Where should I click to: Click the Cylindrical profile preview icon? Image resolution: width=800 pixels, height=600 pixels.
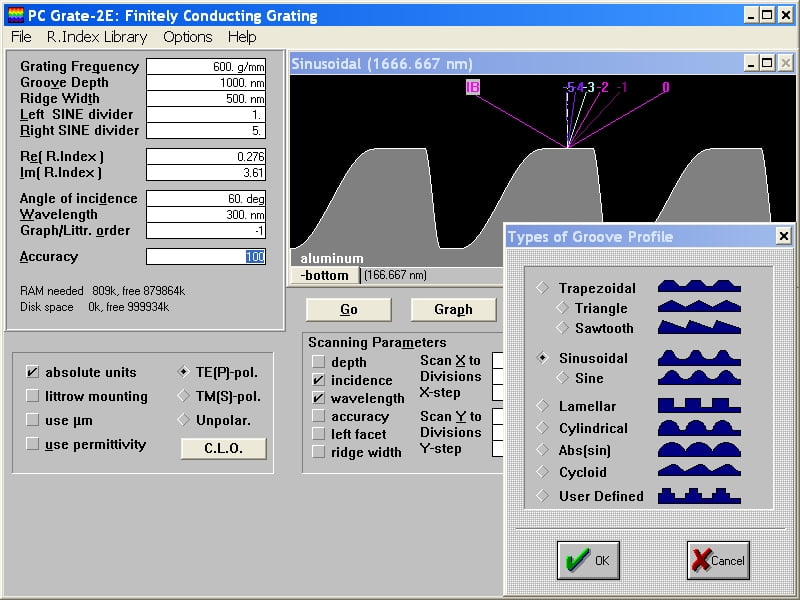click(699, 428)
